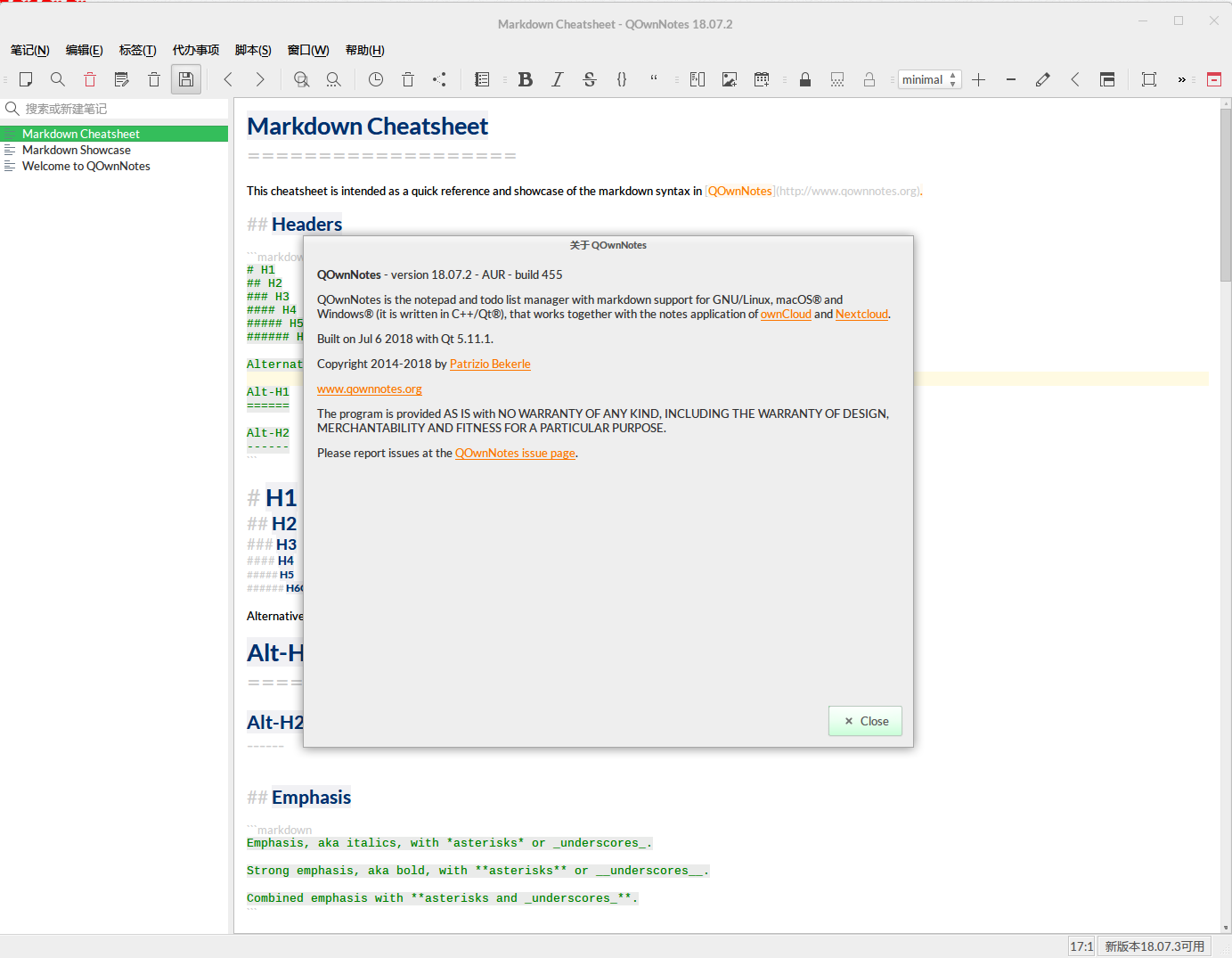Insert block quote with quotation icon

pyautogui.click(x=654, y=79)
